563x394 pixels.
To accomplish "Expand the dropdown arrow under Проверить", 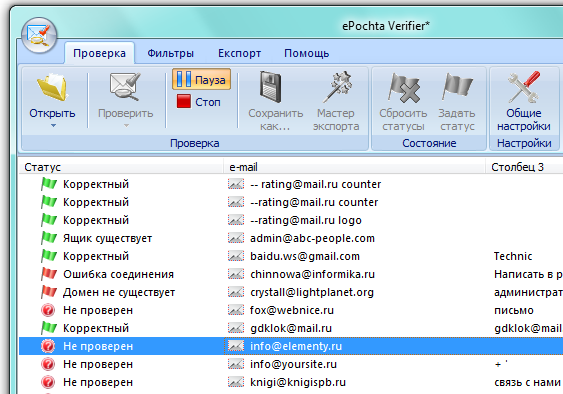I will 126,125.
